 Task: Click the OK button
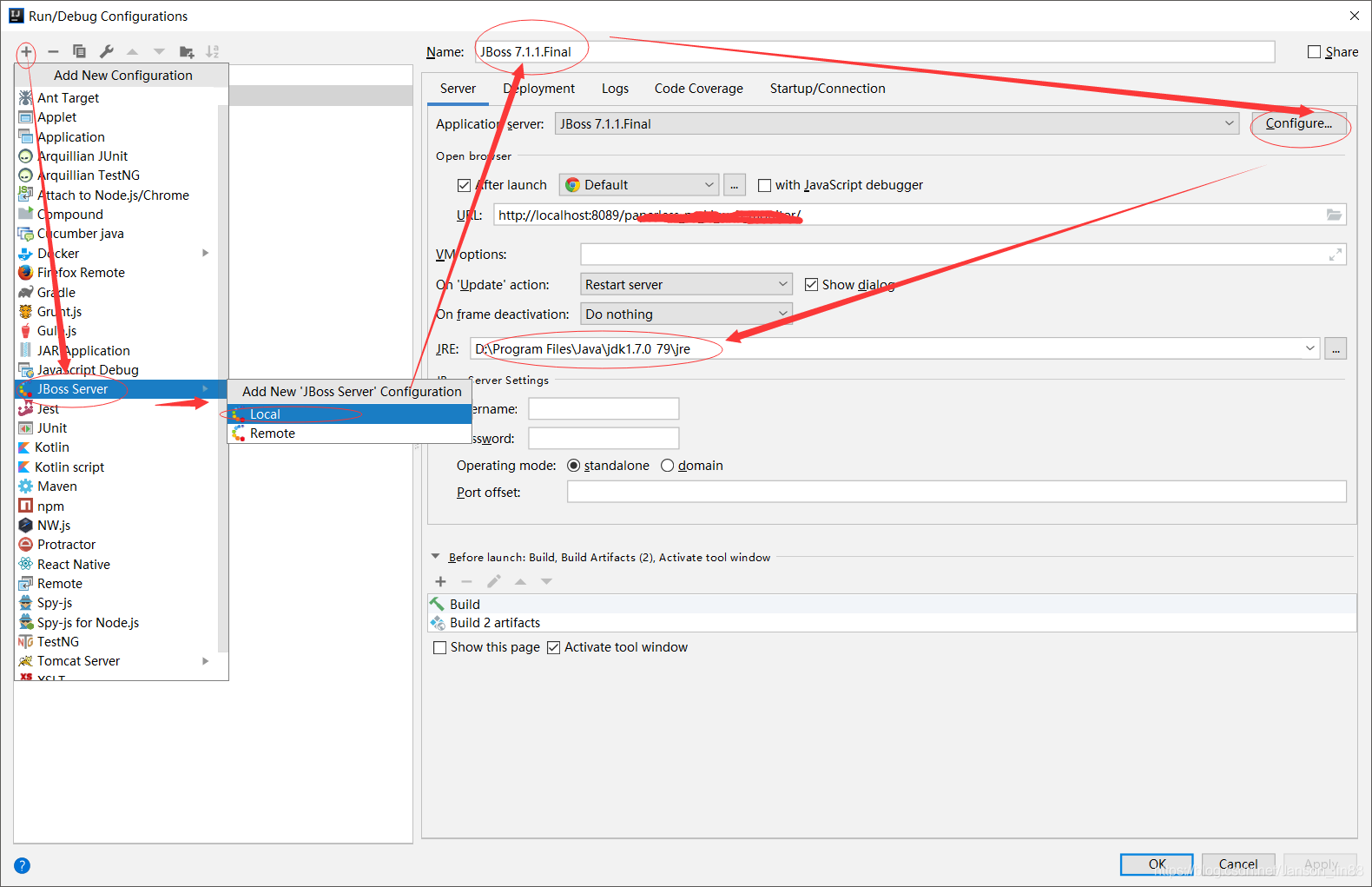click(x=1157, y=864)
